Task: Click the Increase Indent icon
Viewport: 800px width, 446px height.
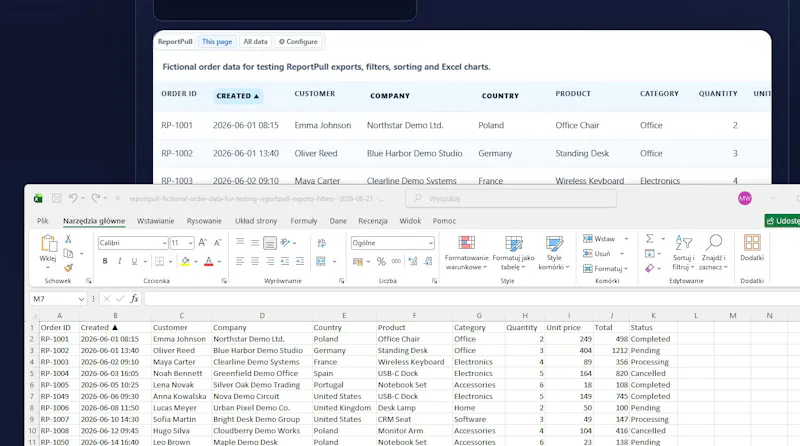Action: click(300, 261)
